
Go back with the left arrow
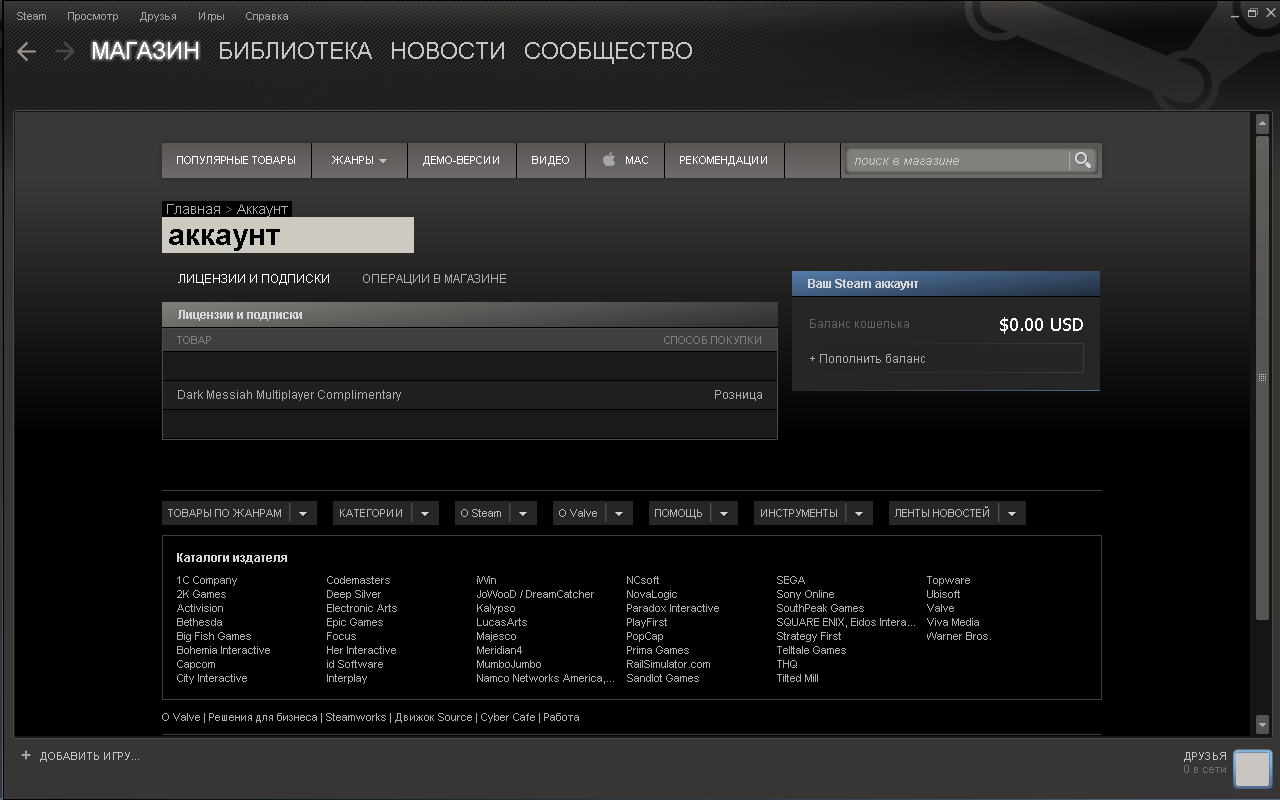pos(27,51)
